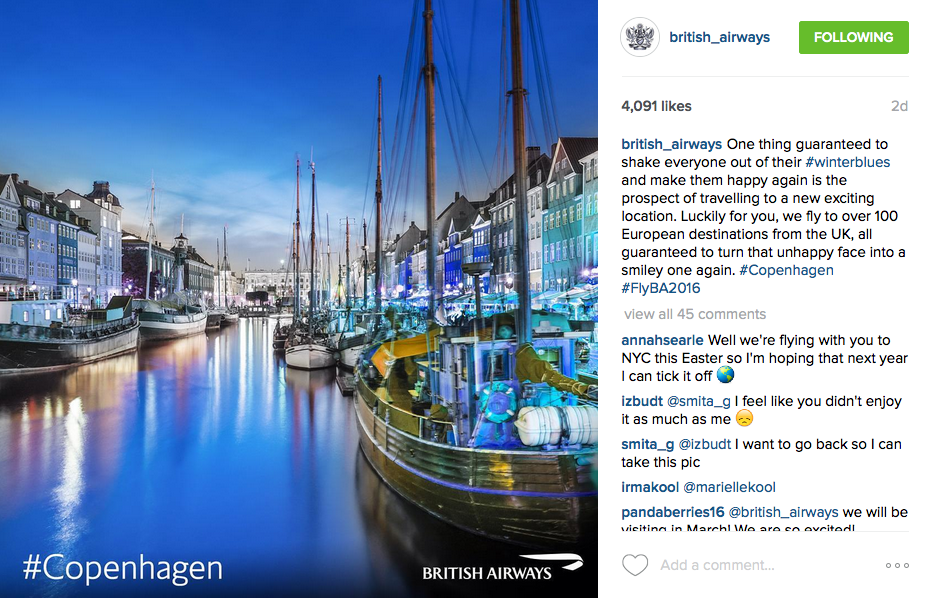
Task: Open the three-dot more options menu
Action: pos(897,565)
